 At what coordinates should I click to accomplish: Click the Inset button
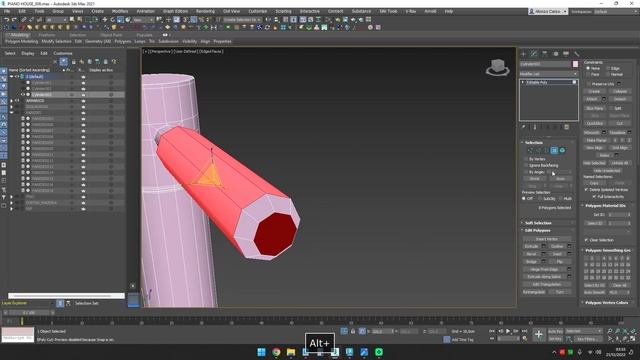[557, 254]
